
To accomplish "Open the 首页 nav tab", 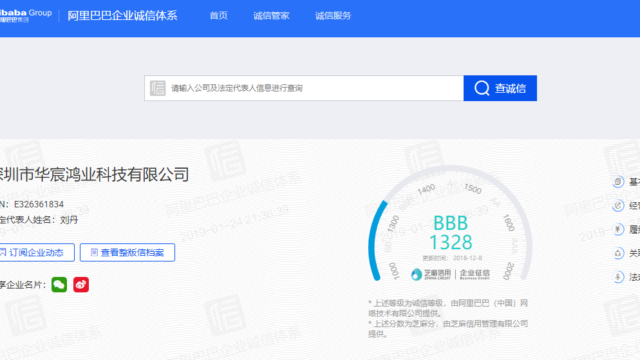I will 218,16.
